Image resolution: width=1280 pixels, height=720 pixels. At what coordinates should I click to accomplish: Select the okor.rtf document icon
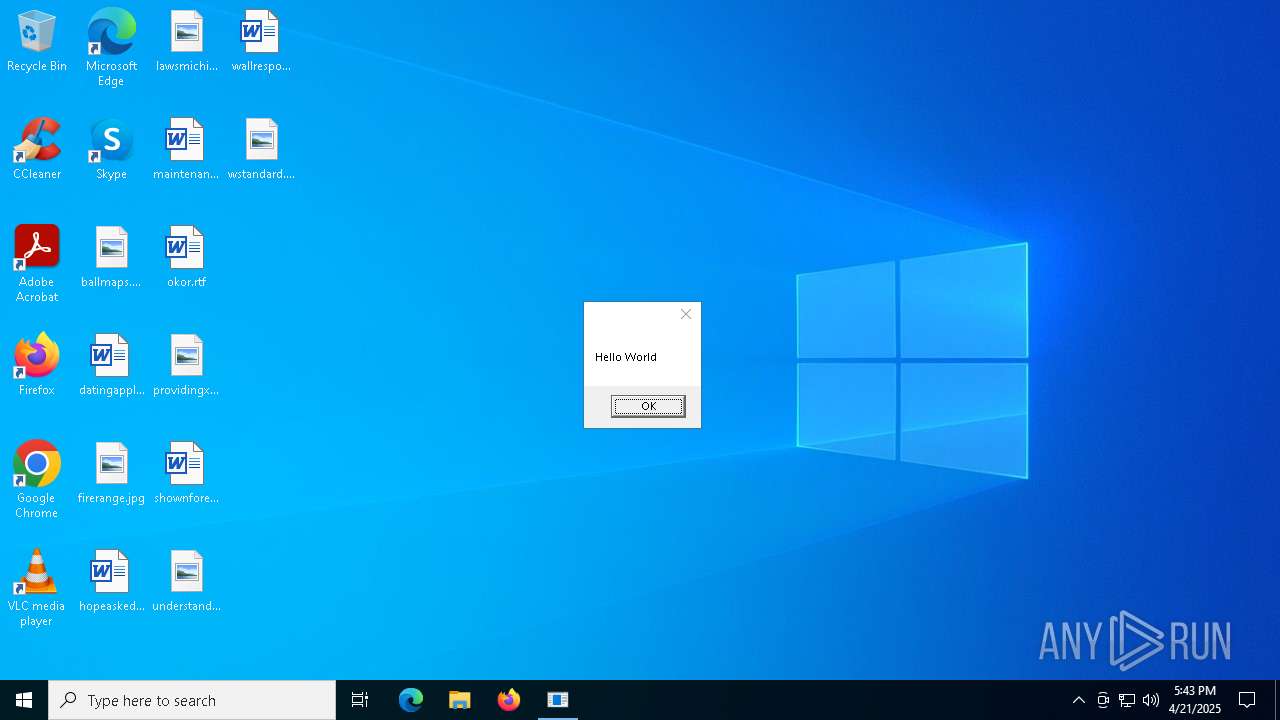point(186,258)
